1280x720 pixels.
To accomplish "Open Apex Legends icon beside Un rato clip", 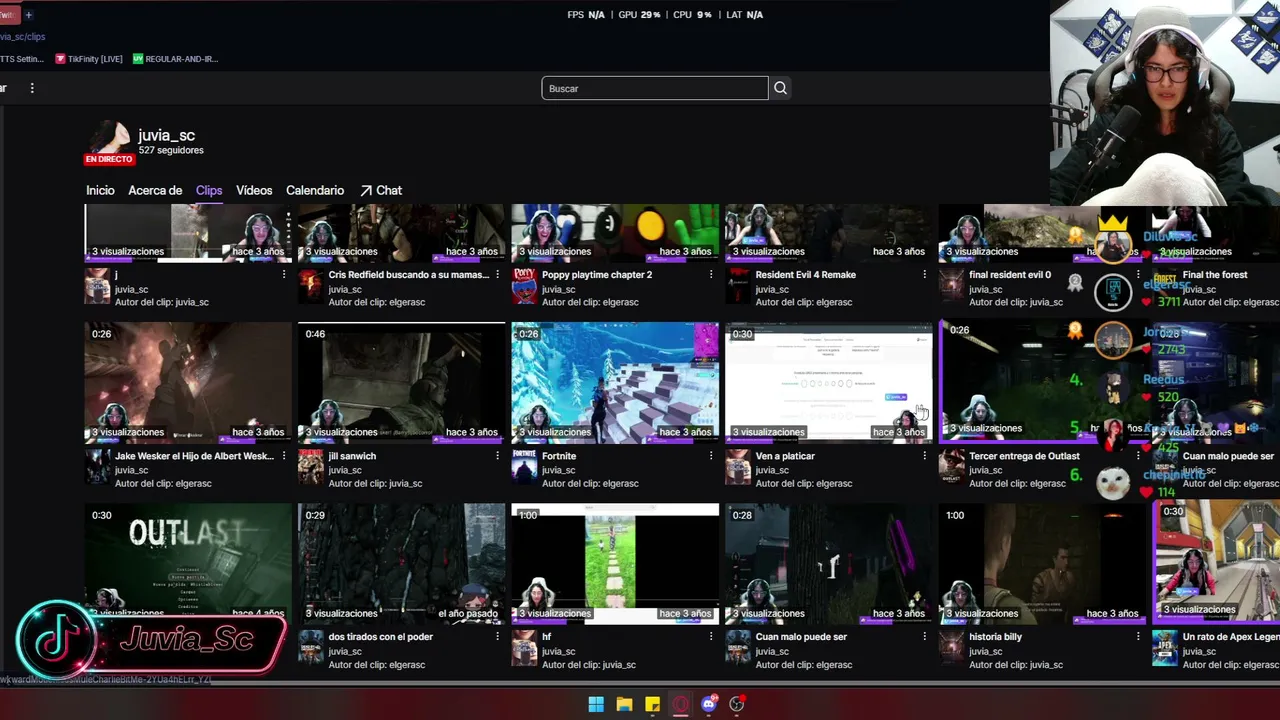I will (x=1165, y=646).
